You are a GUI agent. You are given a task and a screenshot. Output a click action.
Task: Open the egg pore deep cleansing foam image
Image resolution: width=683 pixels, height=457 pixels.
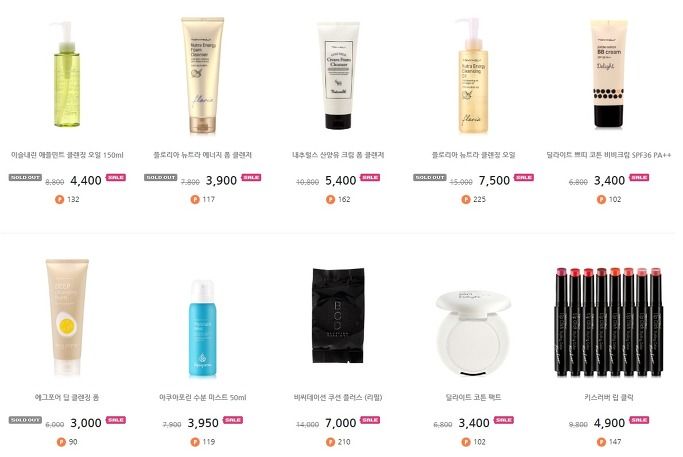67,317
